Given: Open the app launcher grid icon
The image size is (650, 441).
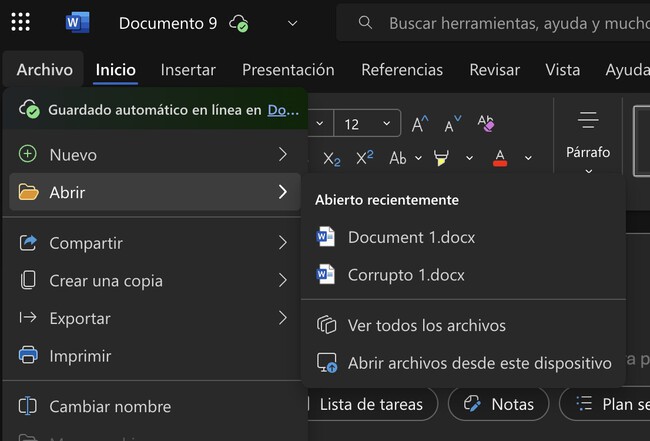Looking at the screenshot, I should pos(20,22).
